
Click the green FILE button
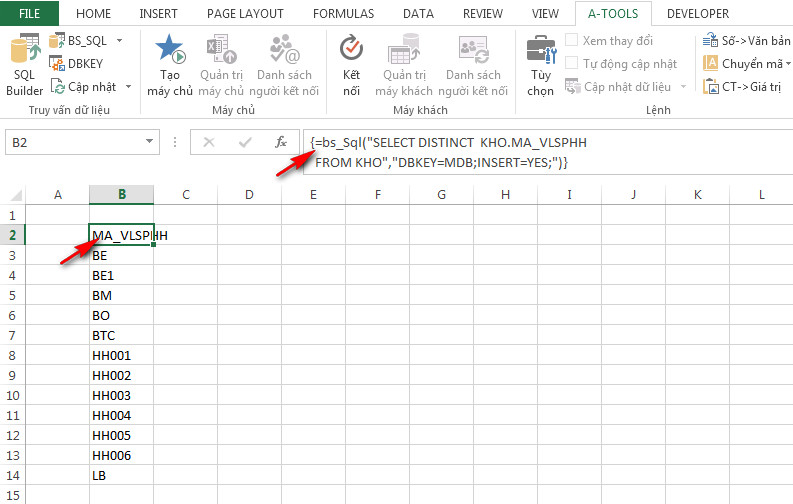pos(30,14)
